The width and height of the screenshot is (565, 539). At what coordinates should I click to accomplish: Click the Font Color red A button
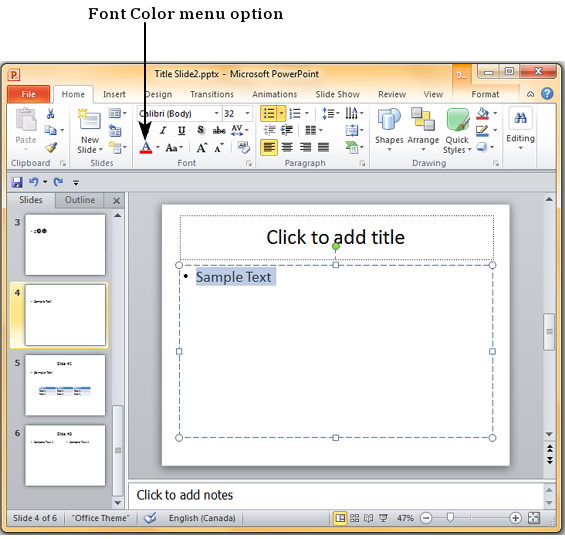point(146,148)
